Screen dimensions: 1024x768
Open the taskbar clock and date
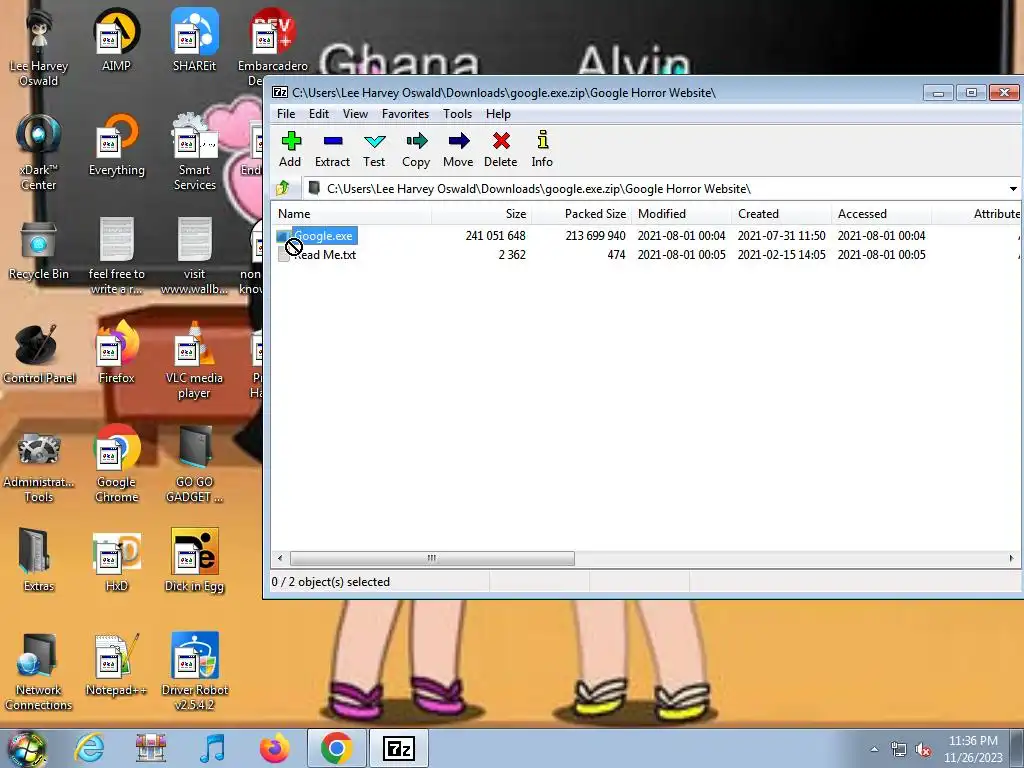click(973, 749)
